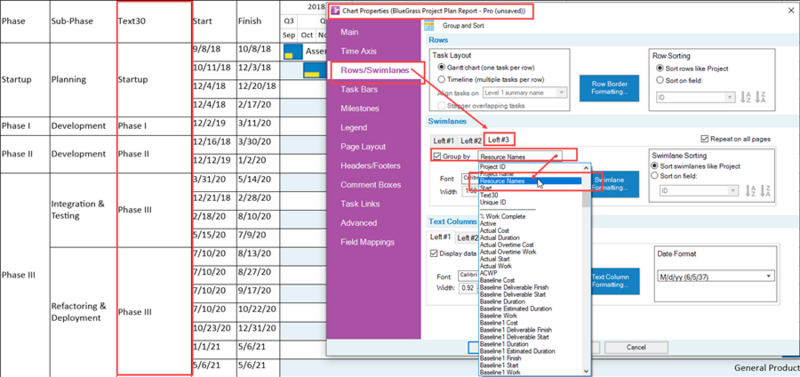Toggle the Display data checkbox
Image resolution: width=800 pixels, height=377 pixels.
[x=434, y=253]
